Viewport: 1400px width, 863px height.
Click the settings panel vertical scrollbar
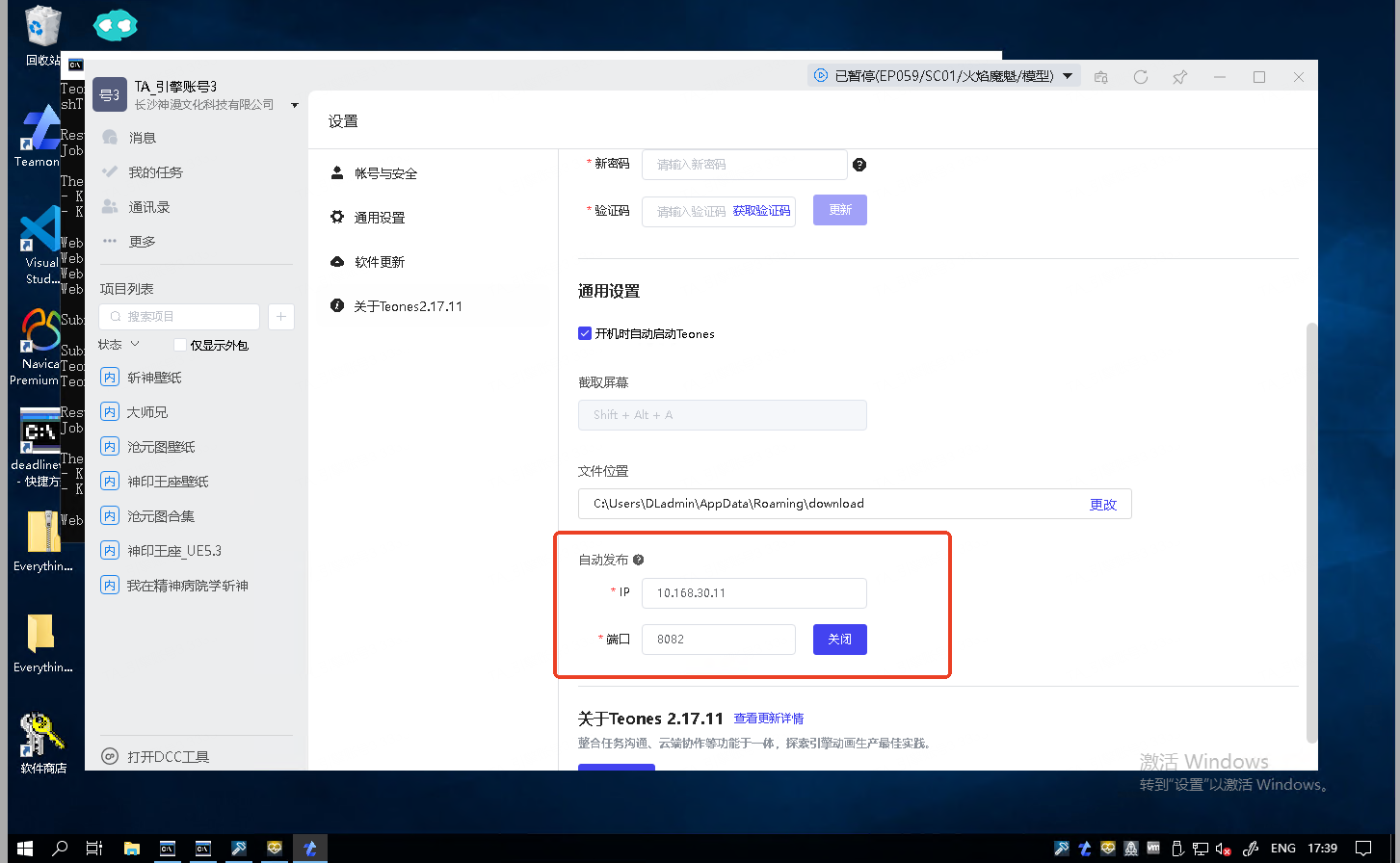pyautogui.click(x=1310, y=530)
